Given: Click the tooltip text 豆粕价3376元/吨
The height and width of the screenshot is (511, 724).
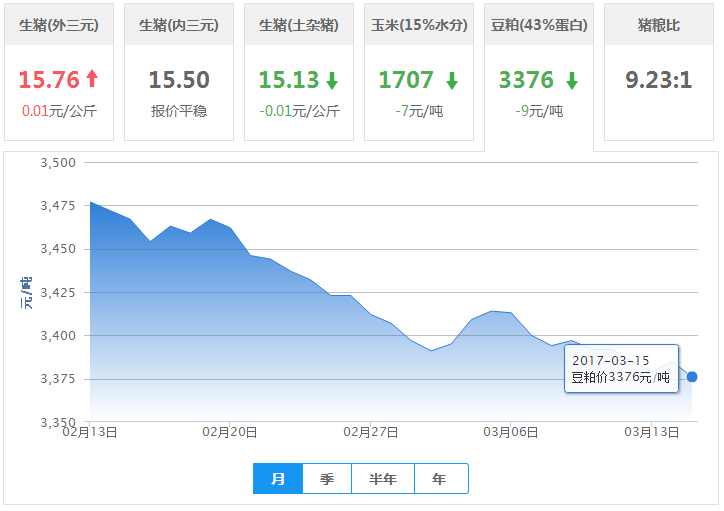Looking at the screenshot, I should click(x=621, y=377).
